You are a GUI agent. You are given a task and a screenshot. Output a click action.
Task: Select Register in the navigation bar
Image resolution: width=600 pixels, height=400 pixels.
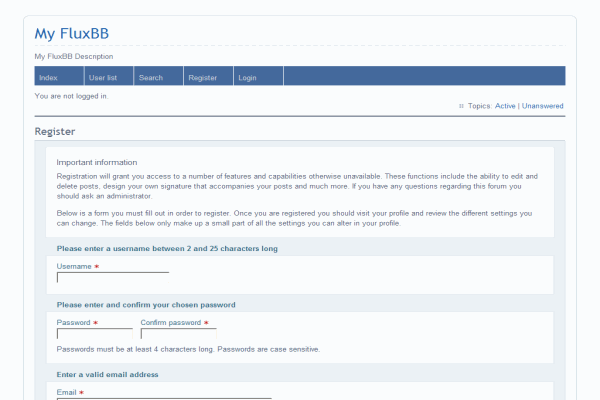click(x=203, y=77)
